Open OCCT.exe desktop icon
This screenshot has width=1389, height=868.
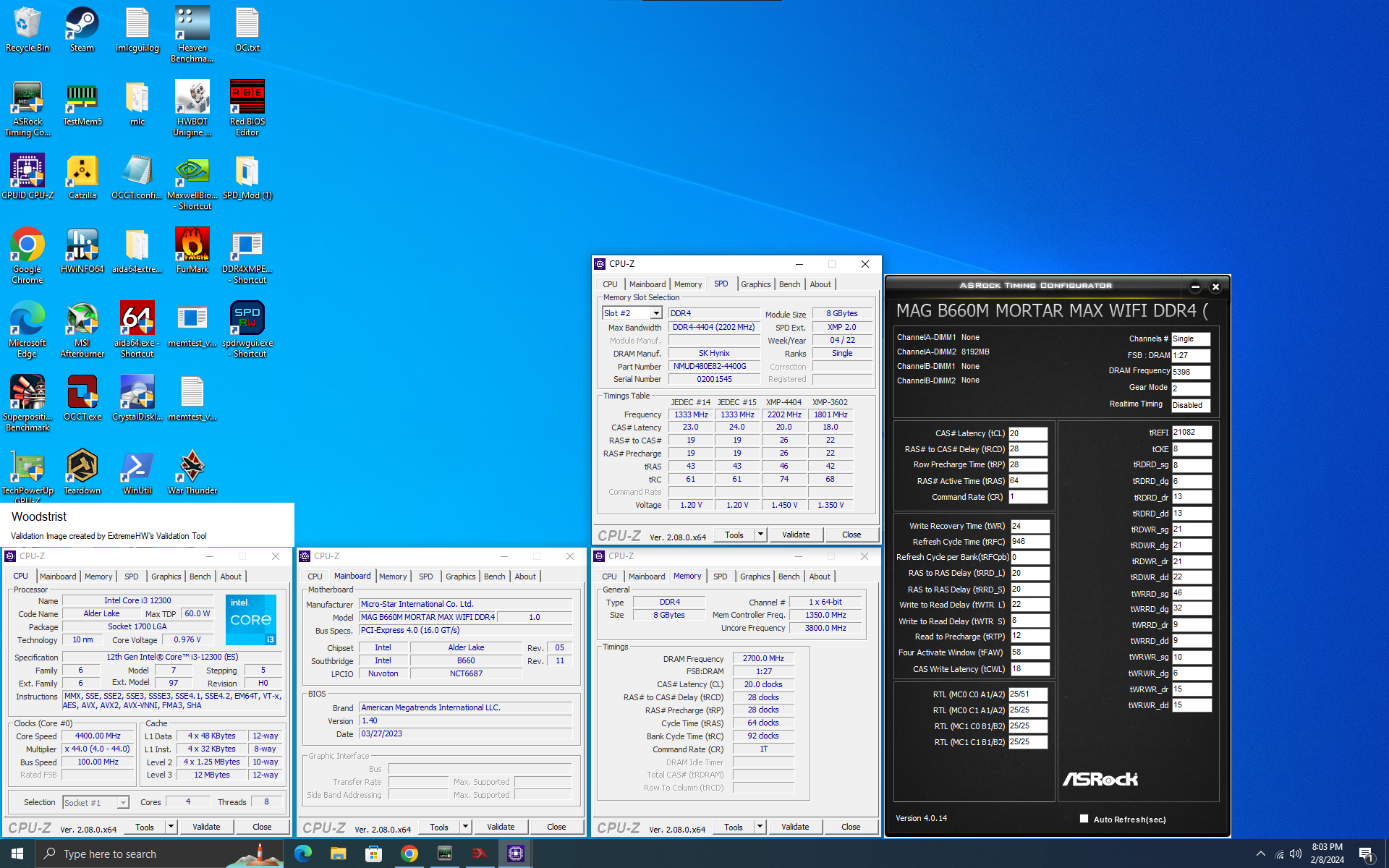pos(82,399)
